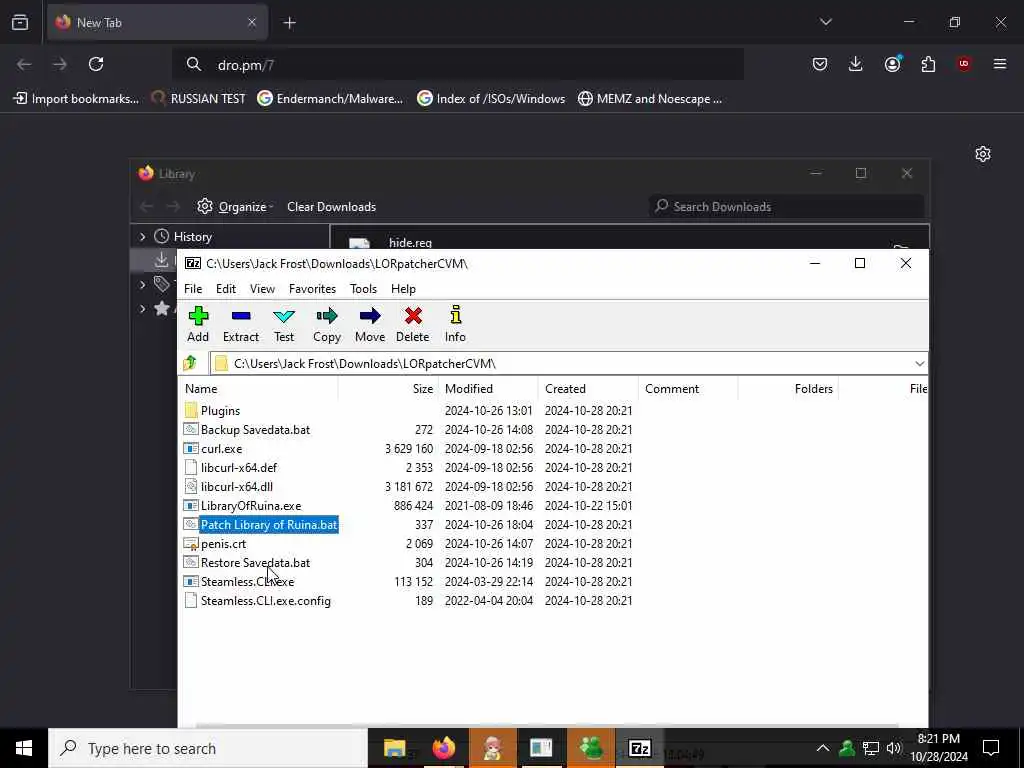Click the Test toolbar icon

point(283,324)
